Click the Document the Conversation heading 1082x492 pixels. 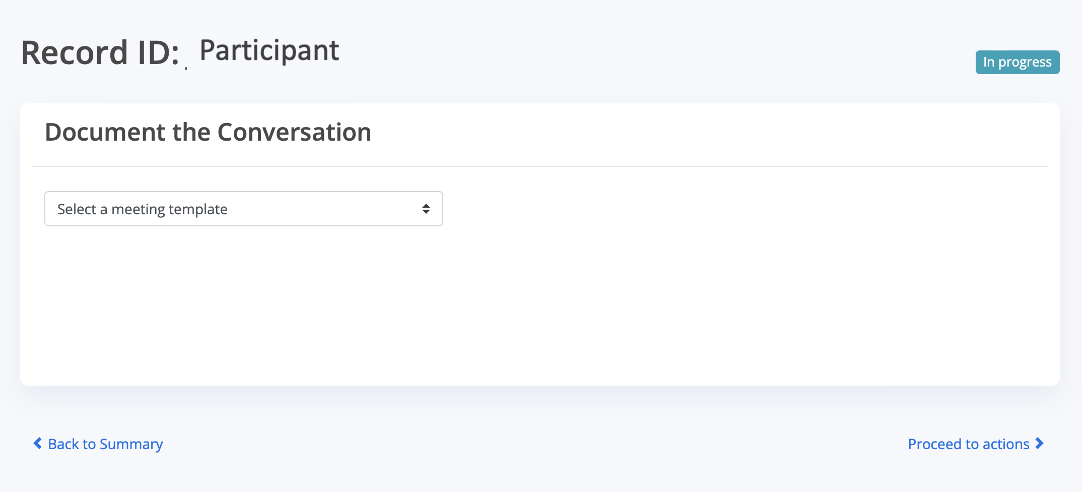point(208,132)
